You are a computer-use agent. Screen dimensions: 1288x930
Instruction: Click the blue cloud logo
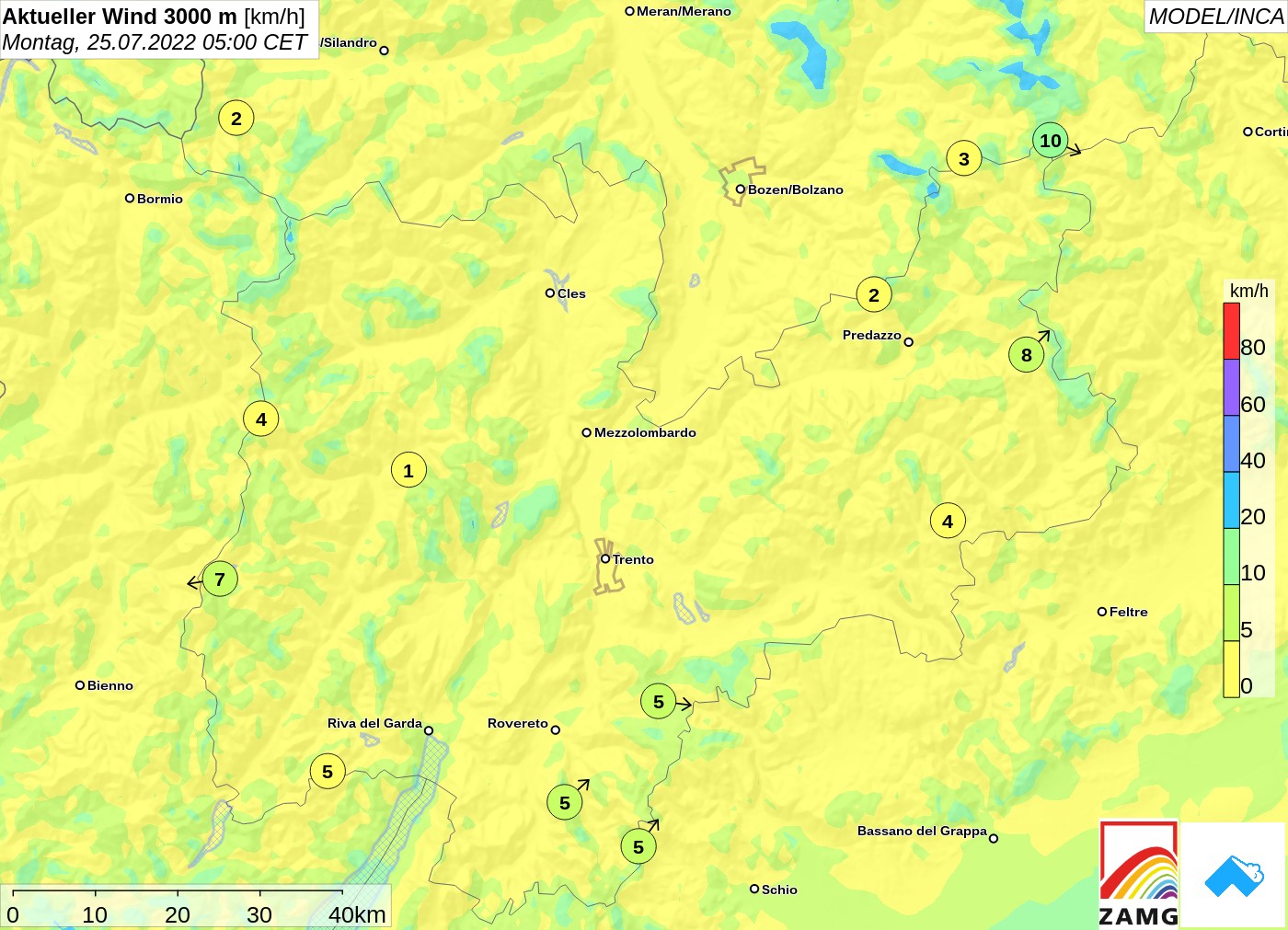(x=1234, y=875)
